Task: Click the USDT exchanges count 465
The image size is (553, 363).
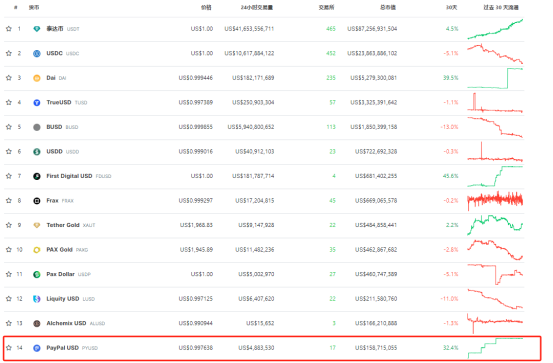Action: [x=331, y=29]
